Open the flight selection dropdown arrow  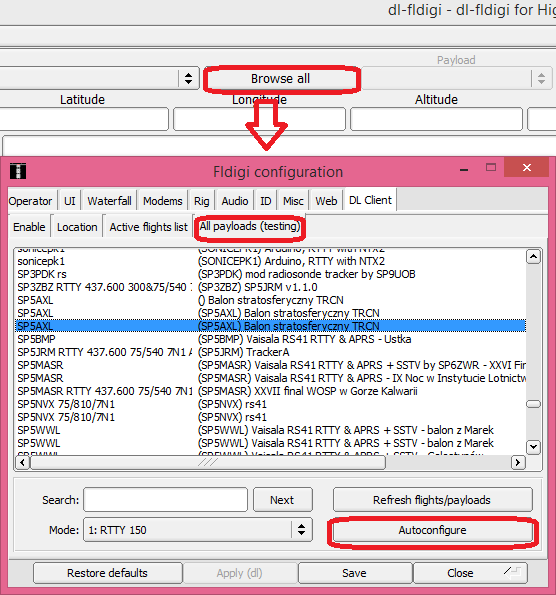click(x=188, y=79)
